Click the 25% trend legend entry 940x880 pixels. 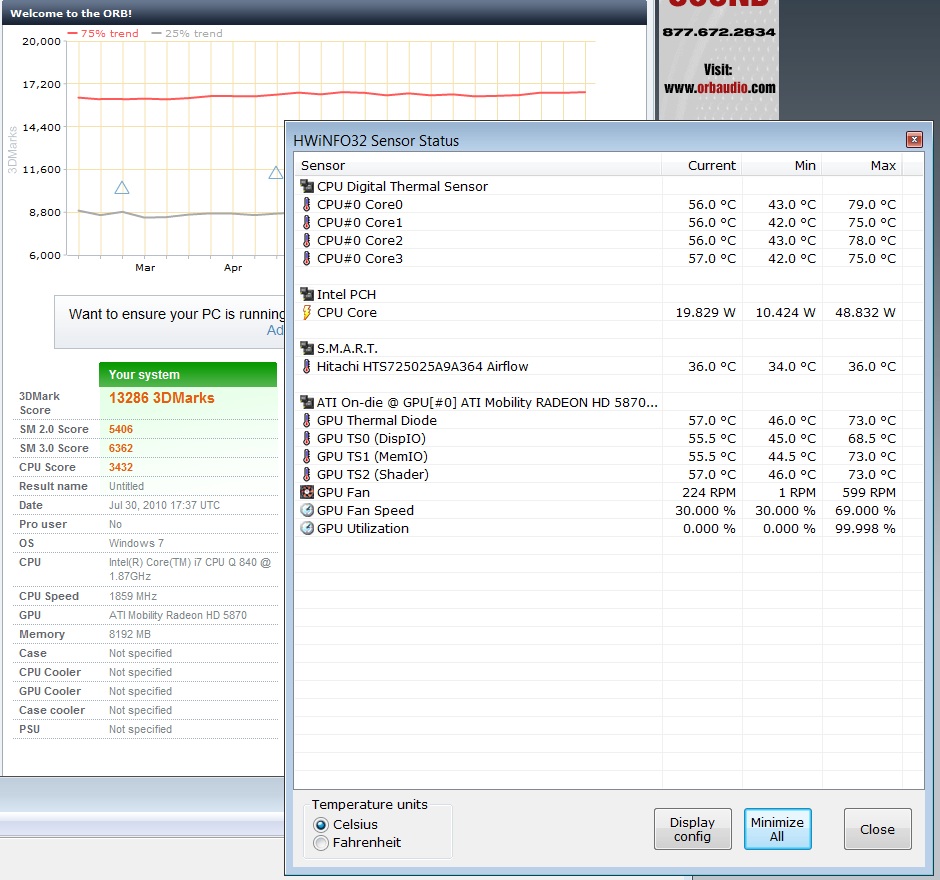click(x=187, y=34)
